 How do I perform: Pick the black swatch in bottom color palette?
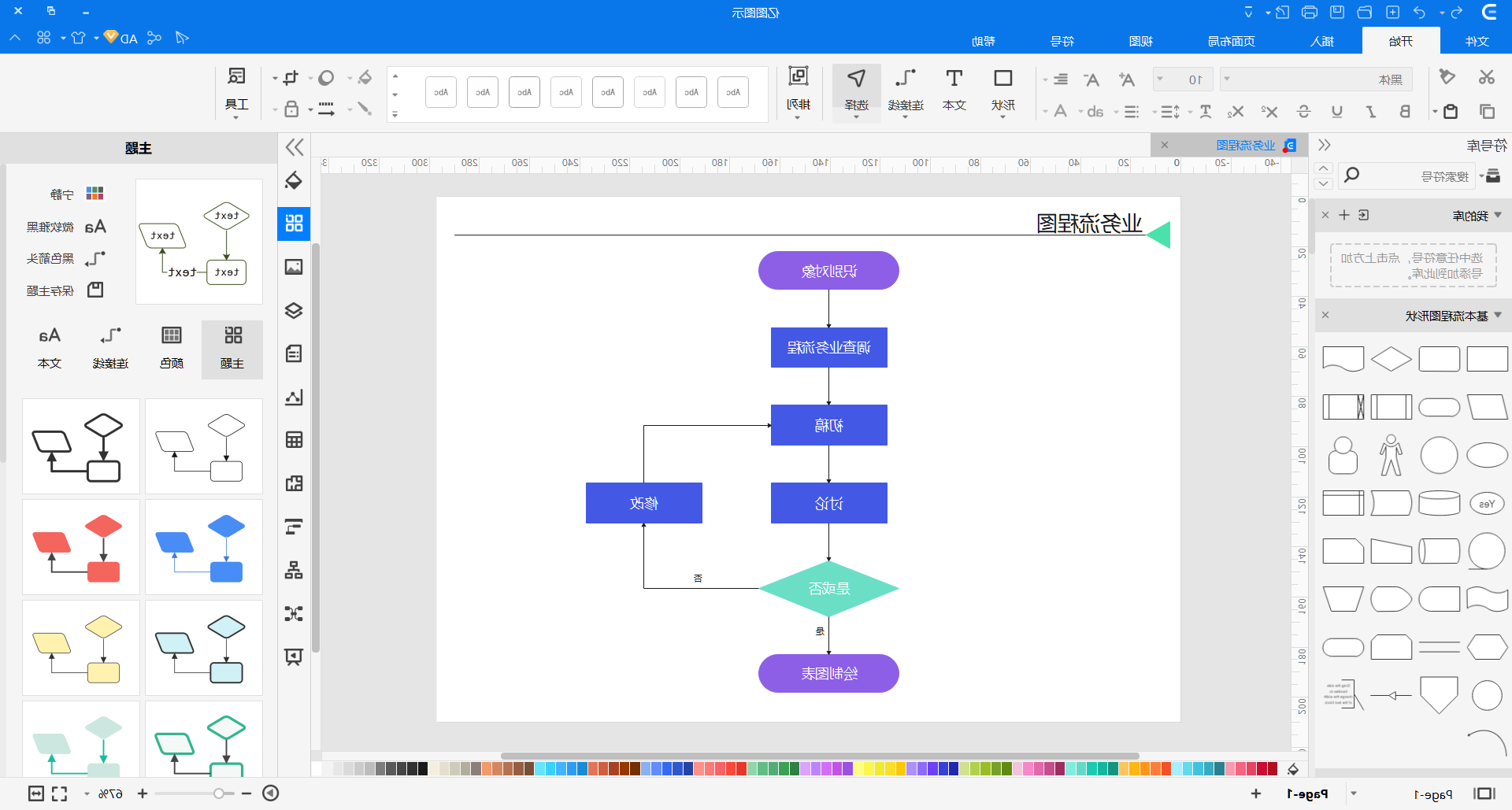423,769
